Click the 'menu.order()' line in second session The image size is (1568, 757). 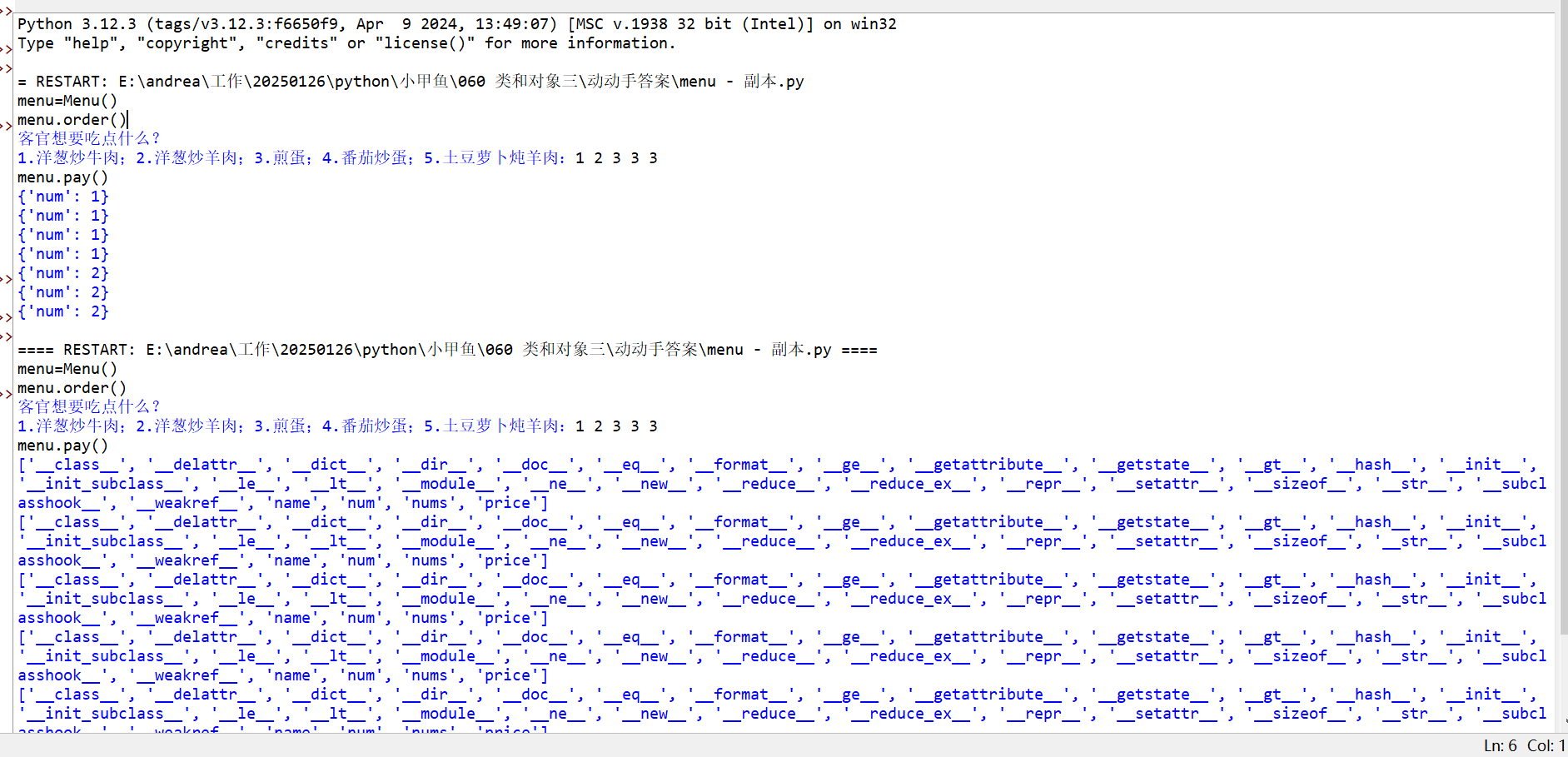[x=72, y=388]
